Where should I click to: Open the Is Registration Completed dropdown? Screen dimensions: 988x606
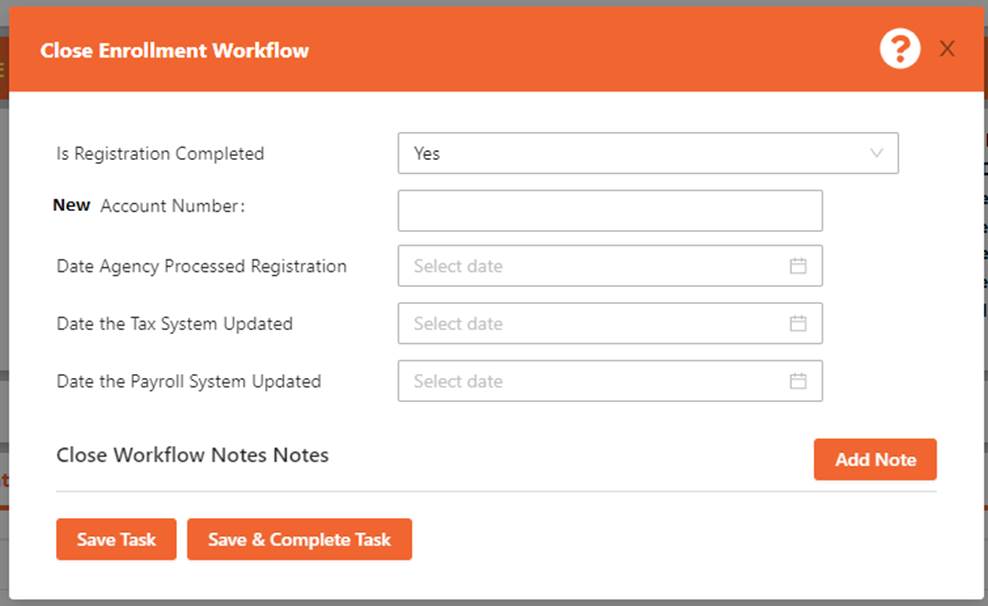(x=640, y=154)
